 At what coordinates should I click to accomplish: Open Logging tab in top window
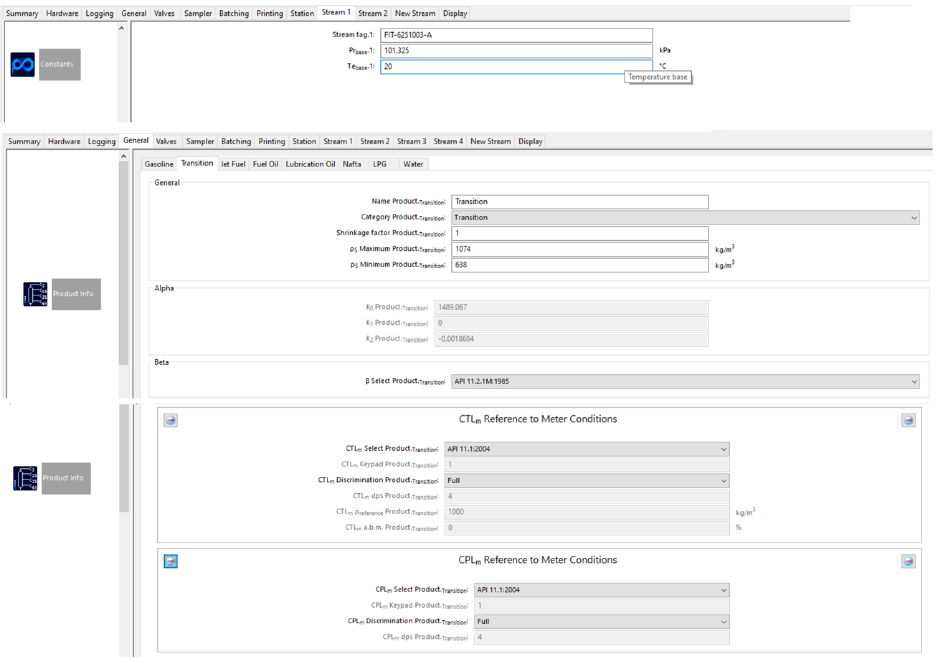[x=99, y=13]
